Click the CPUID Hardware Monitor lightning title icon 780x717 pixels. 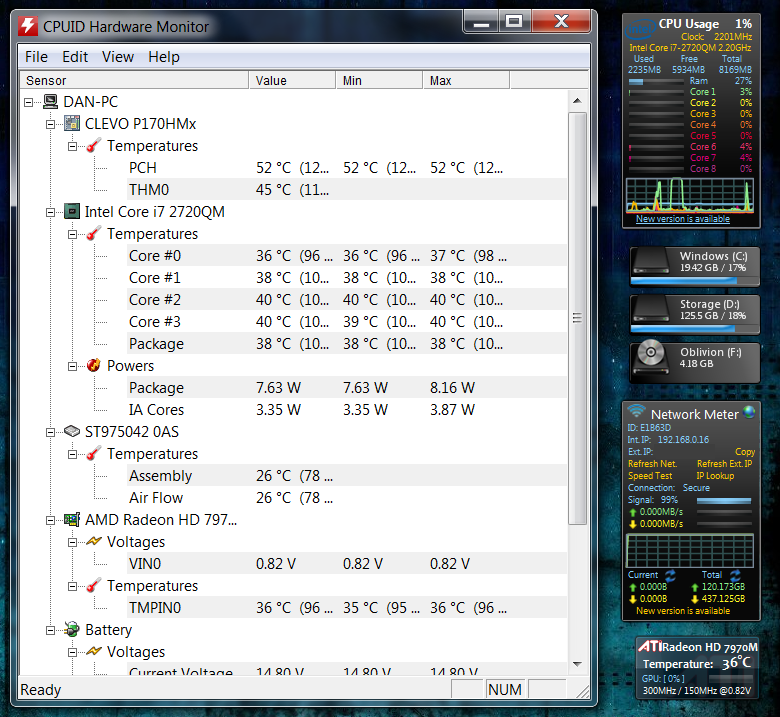coord(28,26)
